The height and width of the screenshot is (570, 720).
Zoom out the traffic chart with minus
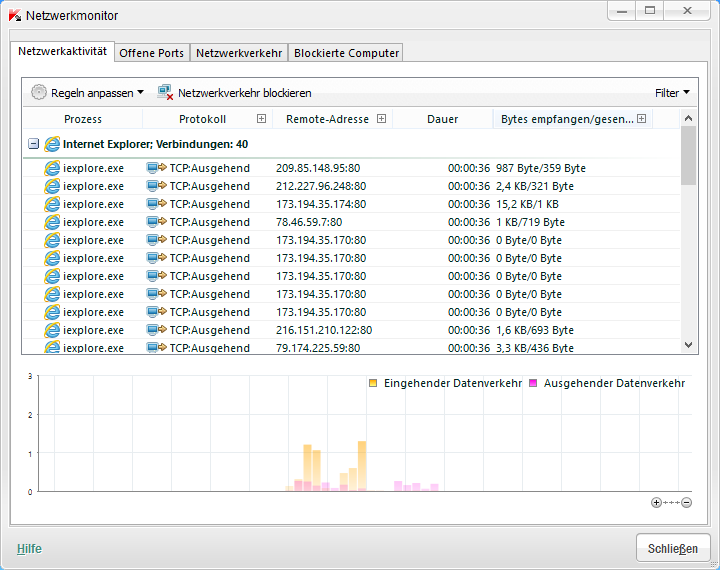(x=686, y=502)
